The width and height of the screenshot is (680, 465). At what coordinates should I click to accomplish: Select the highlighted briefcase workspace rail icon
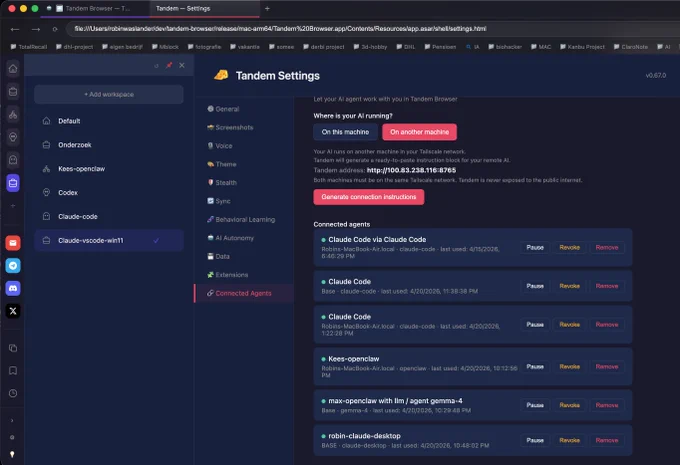13,183
